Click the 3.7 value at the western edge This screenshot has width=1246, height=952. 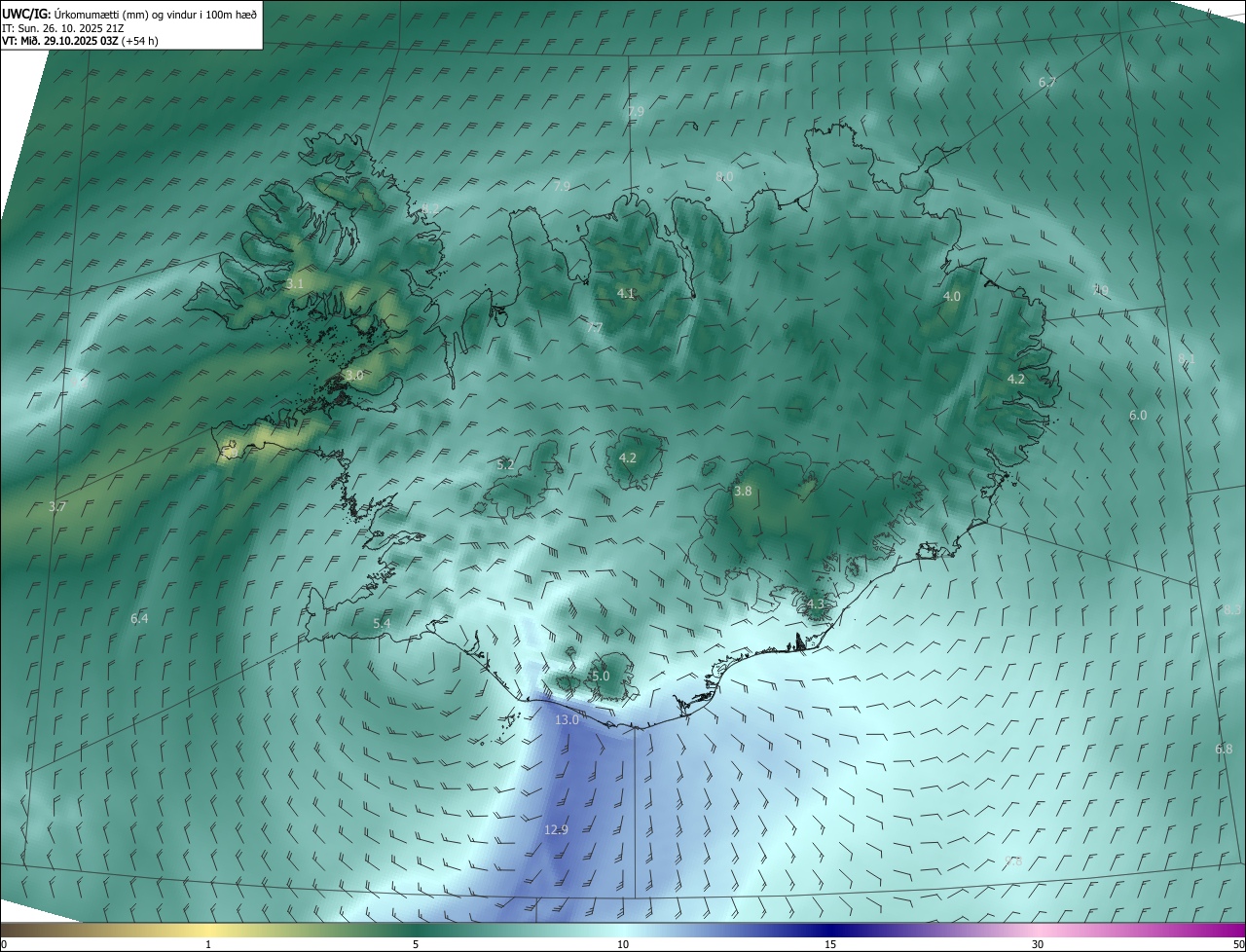coord(57,506)
